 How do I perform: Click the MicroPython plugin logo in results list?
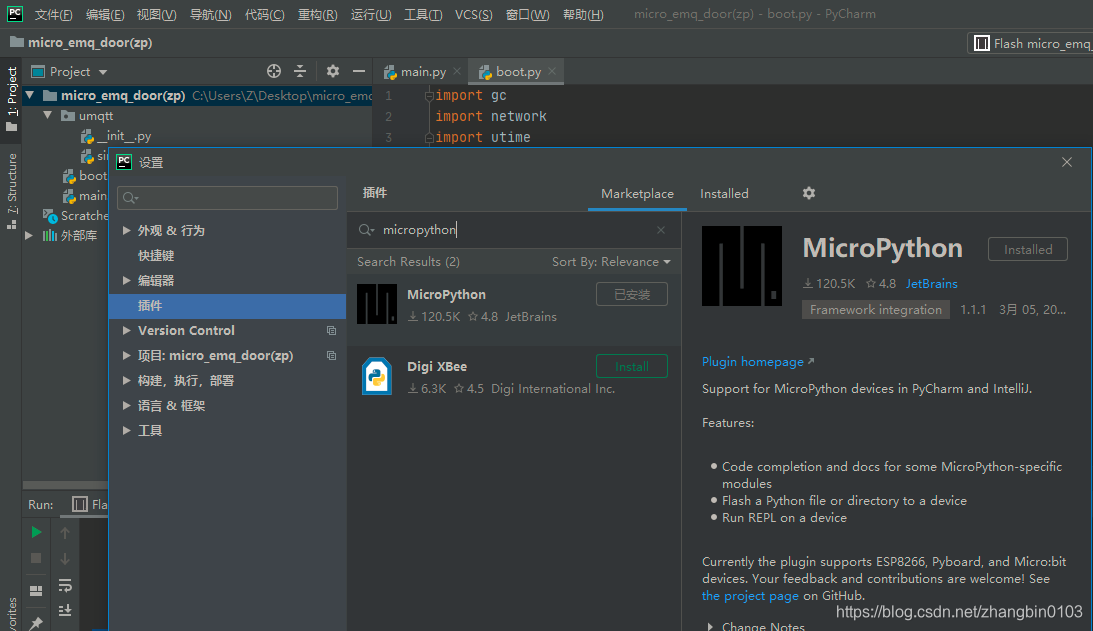pos(377,304)
